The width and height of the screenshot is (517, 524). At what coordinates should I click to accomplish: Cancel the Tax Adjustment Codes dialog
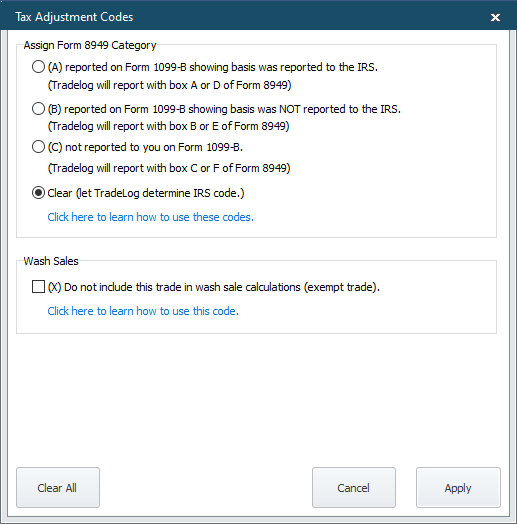click(354, 488)
